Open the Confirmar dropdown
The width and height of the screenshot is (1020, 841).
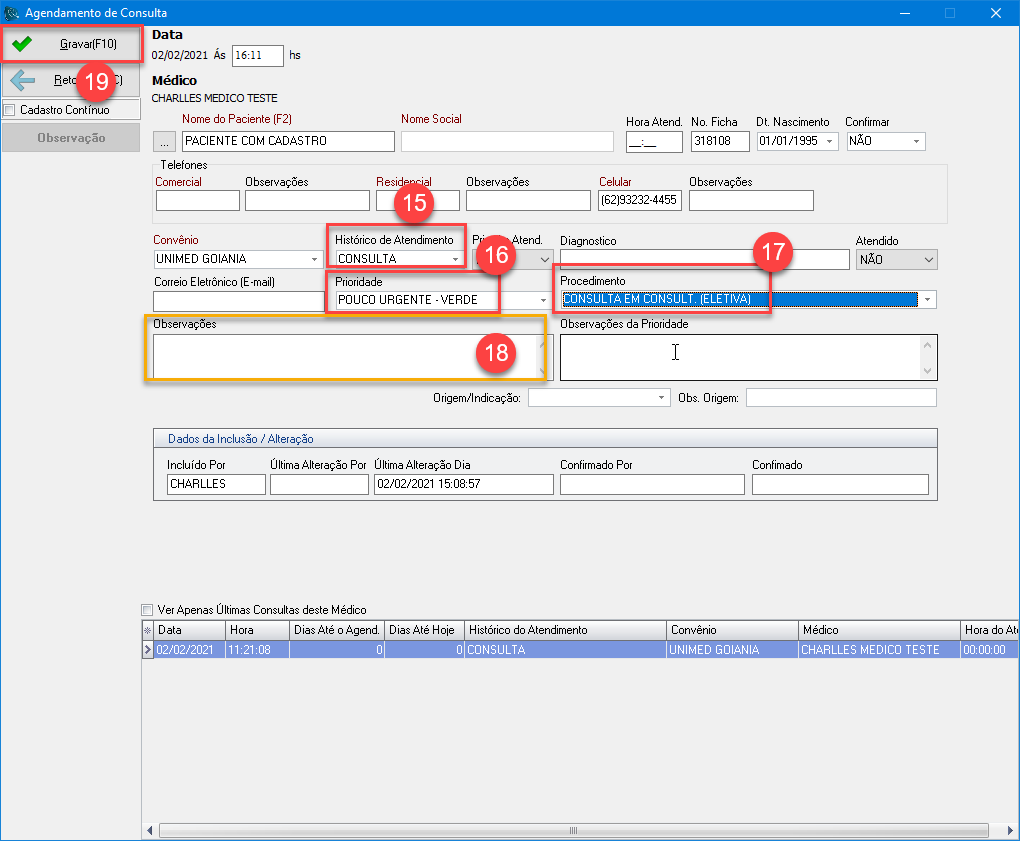917,142
